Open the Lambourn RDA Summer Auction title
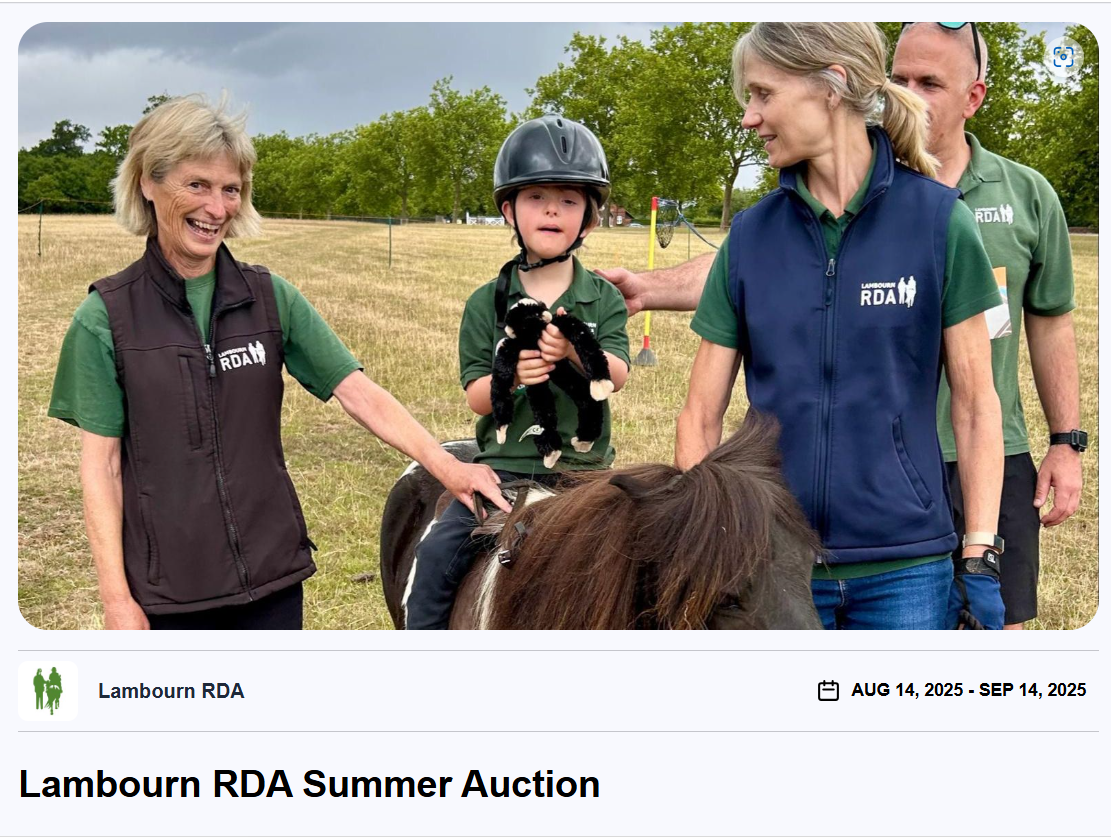This screenshot has height=837, width=1111. pyautogui.click(x=310, y=784)
